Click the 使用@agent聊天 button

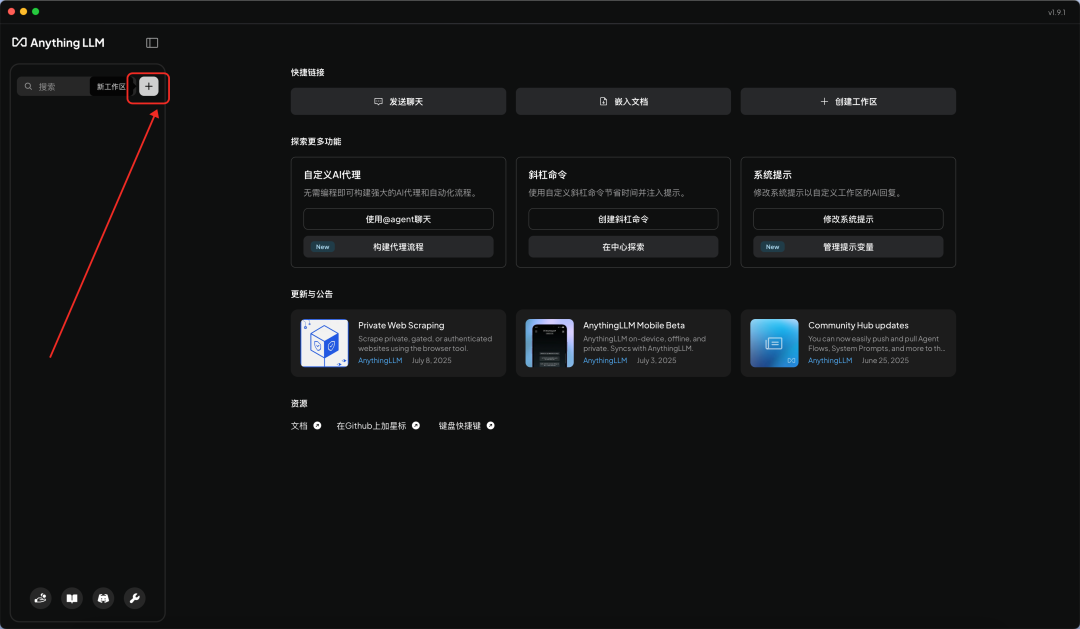(398, 219)
